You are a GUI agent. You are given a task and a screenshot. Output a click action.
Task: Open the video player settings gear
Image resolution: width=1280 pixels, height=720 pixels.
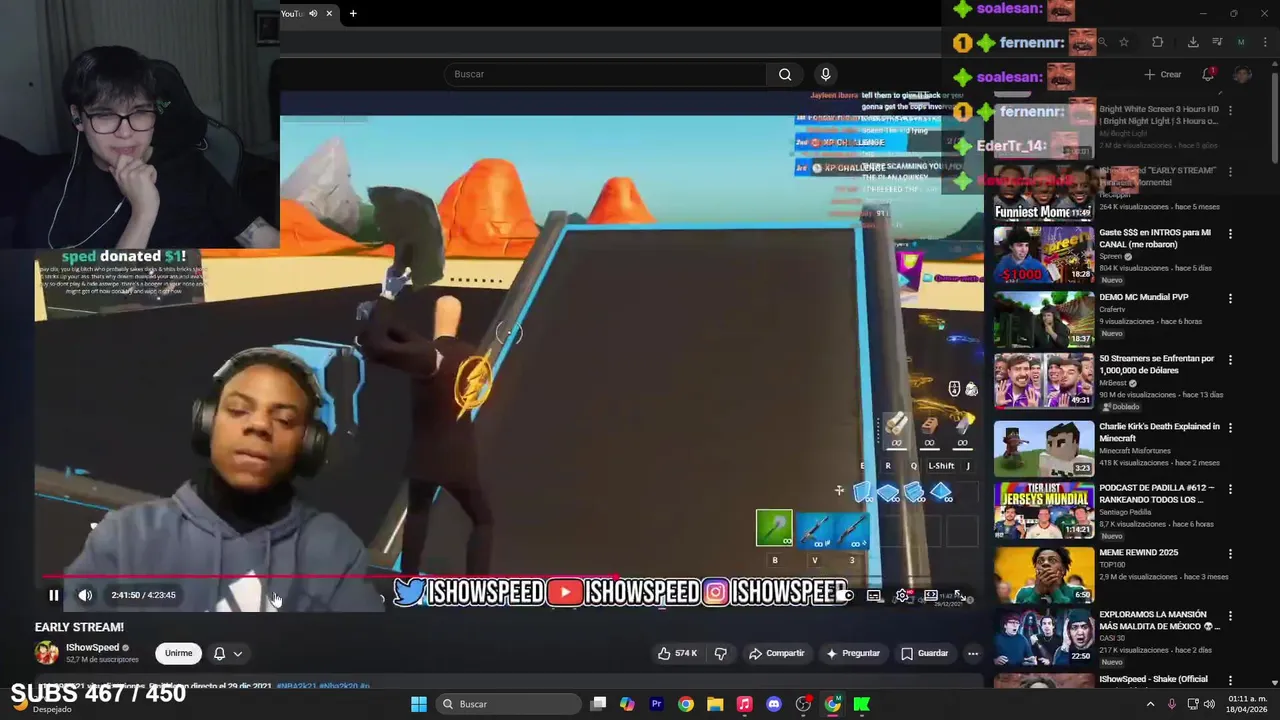tap(902, 595)
